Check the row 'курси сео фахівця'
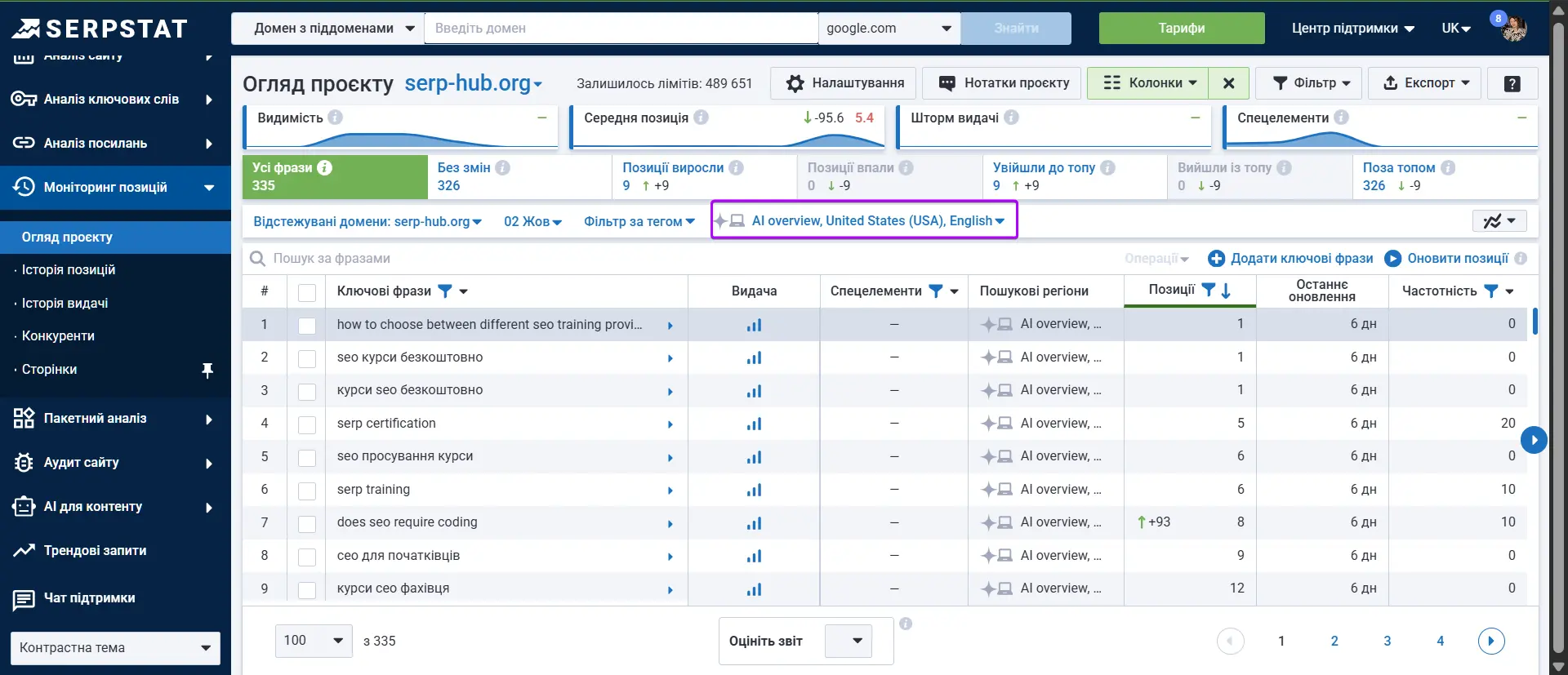 (307, 589)
